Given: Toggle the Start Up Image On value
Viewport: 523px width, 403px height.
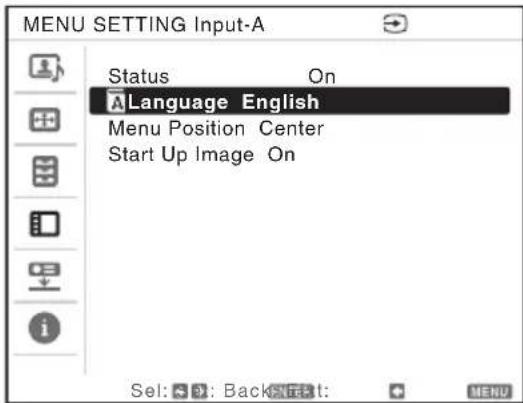Looking at the screenshot, I should pyautogui.click(x=282, y=155).
